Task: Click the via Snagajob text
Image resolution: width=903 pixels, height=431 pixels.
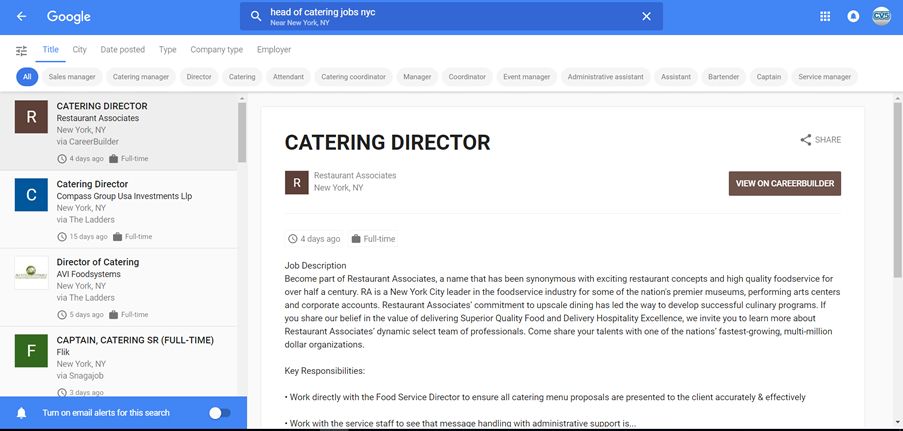Action: pyautogui.click(x=80, y=376)
